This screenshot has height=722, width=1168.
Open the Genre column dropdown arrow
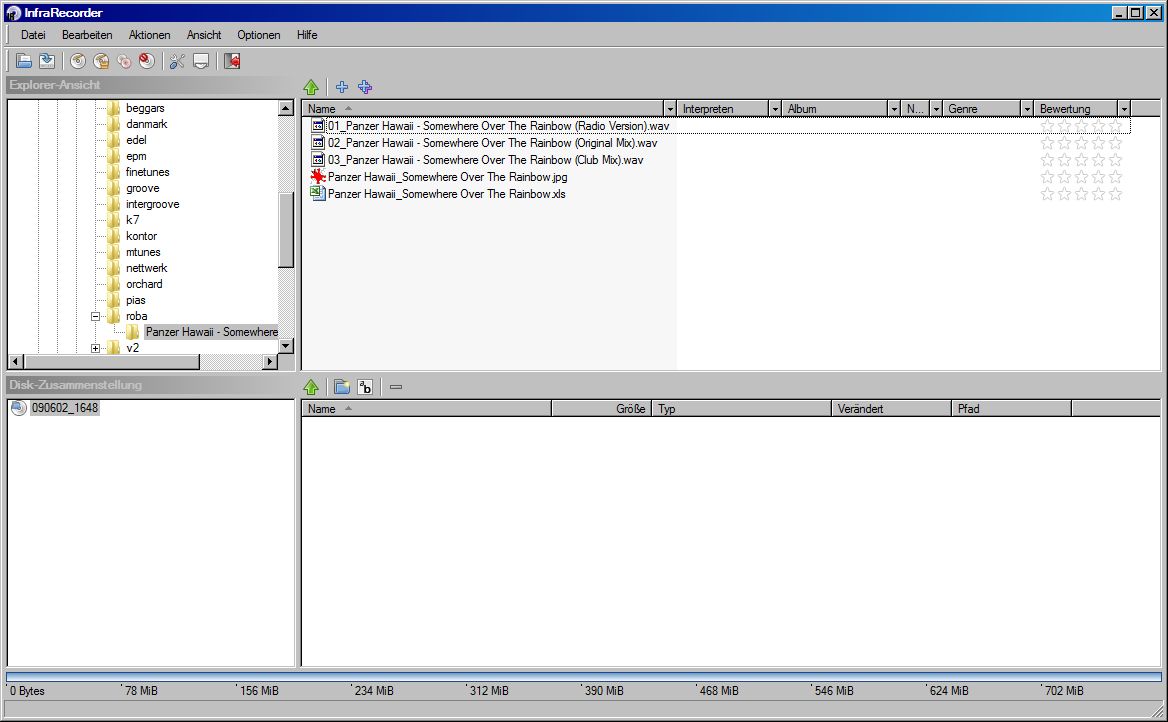tap(1027, 109)
